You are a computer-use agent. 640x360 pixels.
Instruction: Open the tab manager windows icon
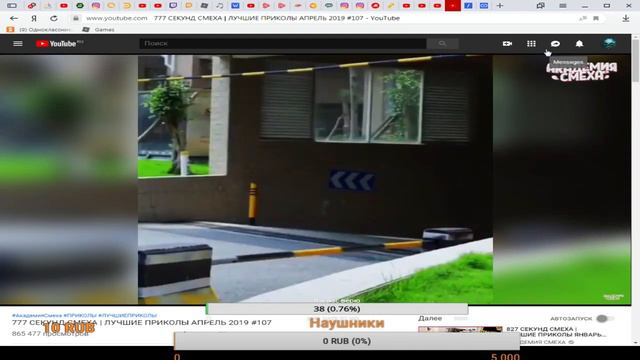[540, 6]
